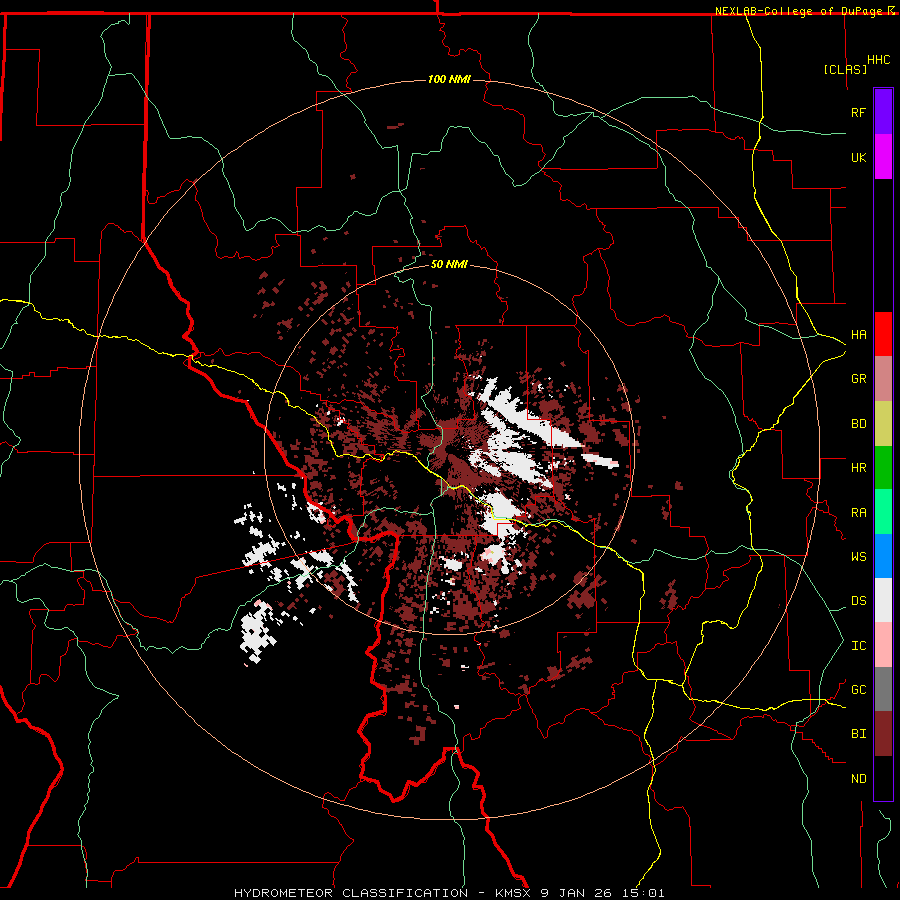
Task: Click the HA legend label
Action: pos(858,334)
